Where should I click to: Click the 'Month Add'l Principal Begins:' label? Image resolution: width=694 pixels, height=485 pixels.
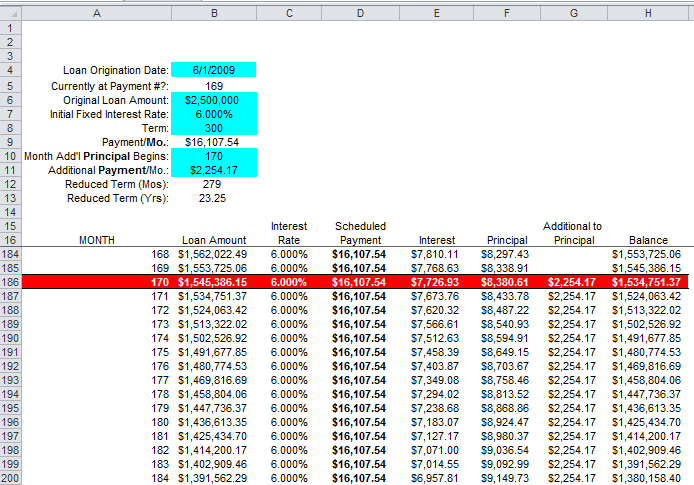[96, 156]
